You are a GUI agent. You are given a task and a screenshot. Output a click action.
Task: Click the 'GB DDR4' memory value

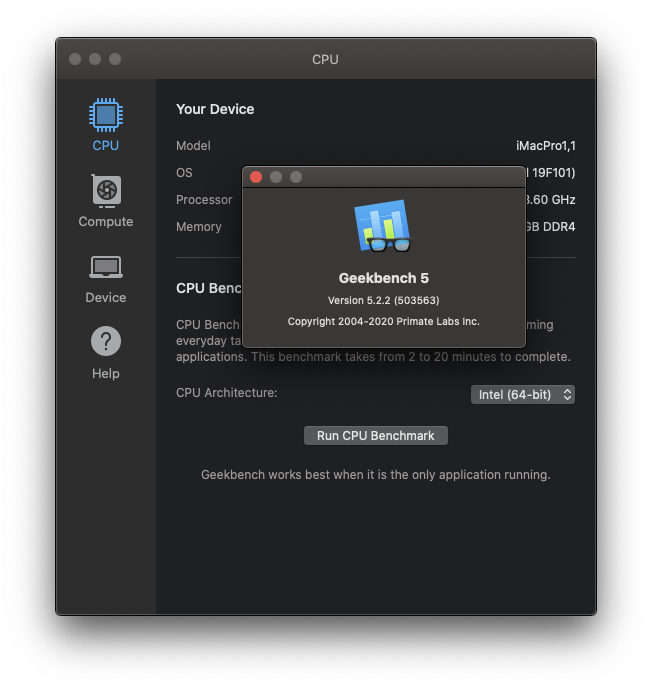tap(551, 227)
